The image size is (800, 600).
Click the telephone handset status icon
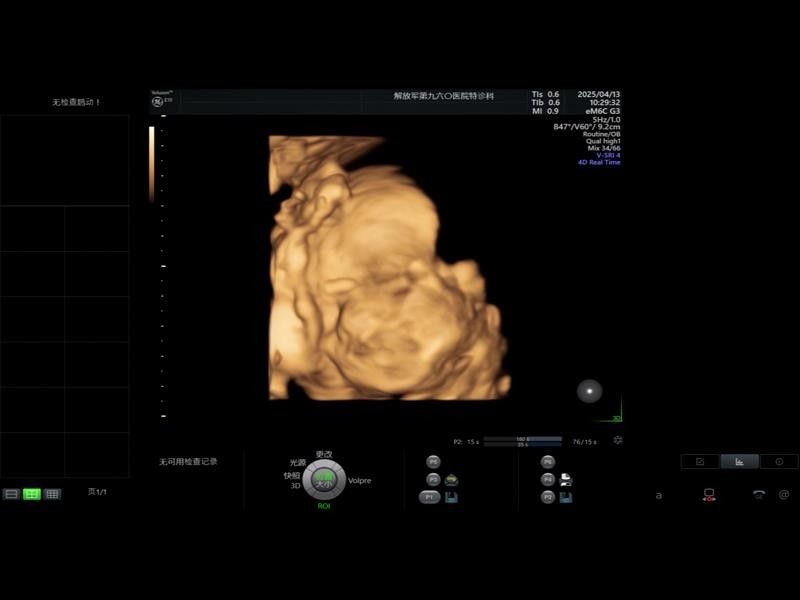coord(759,494)
